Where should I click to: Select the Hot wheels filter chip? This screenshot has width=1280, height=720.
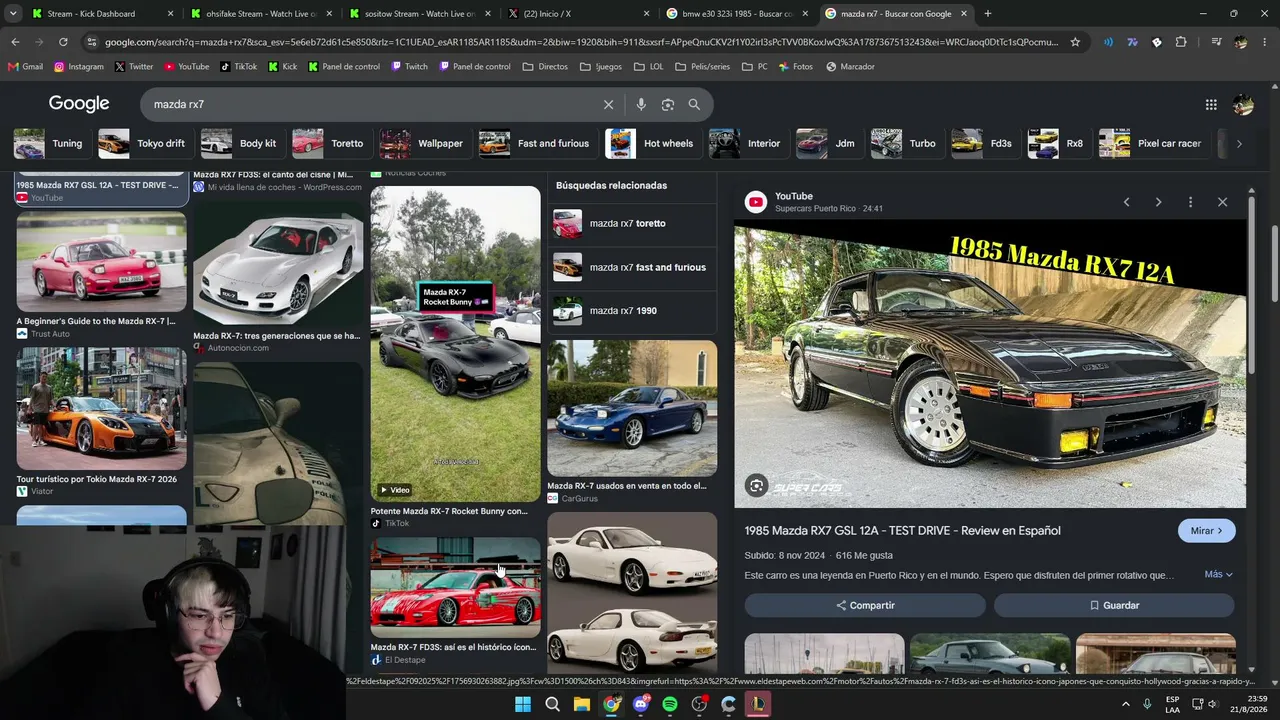(x=650, y=143)
